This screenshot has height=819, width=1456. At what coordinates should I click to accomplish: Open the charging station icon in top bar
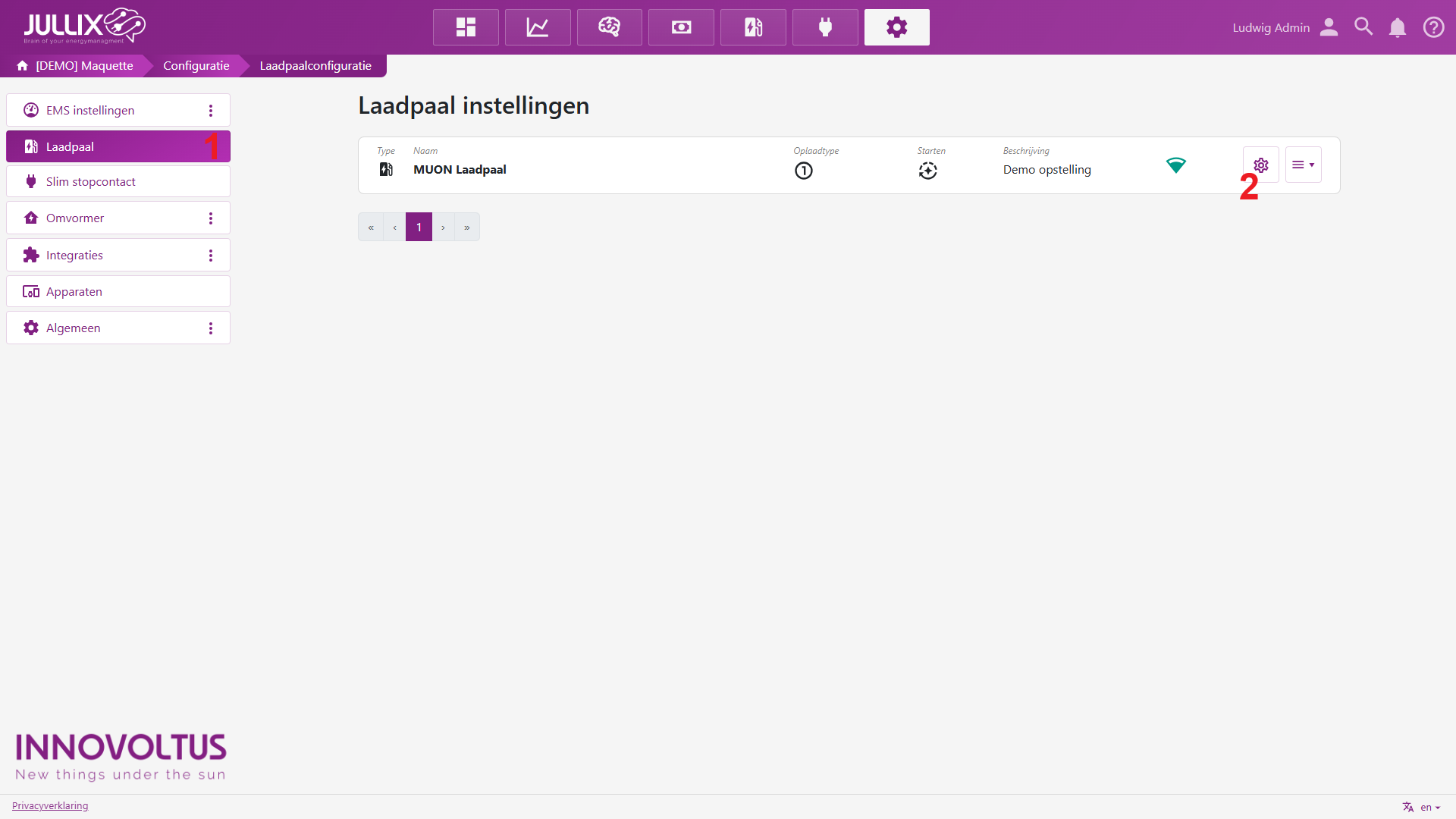(753, 27)
